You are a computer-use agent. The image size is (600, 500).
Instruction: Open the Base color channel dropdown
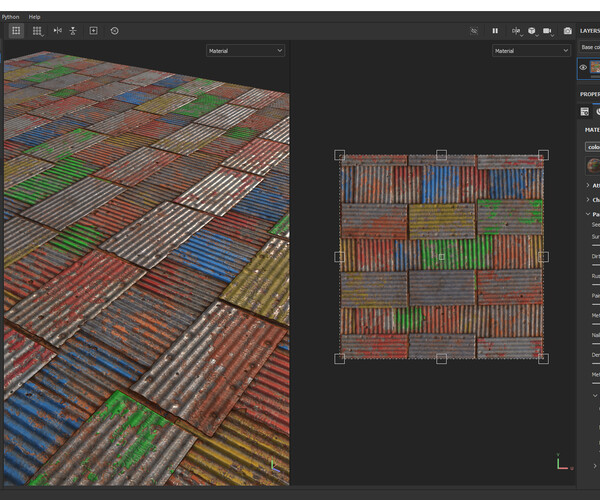click(x=590, y=47)
